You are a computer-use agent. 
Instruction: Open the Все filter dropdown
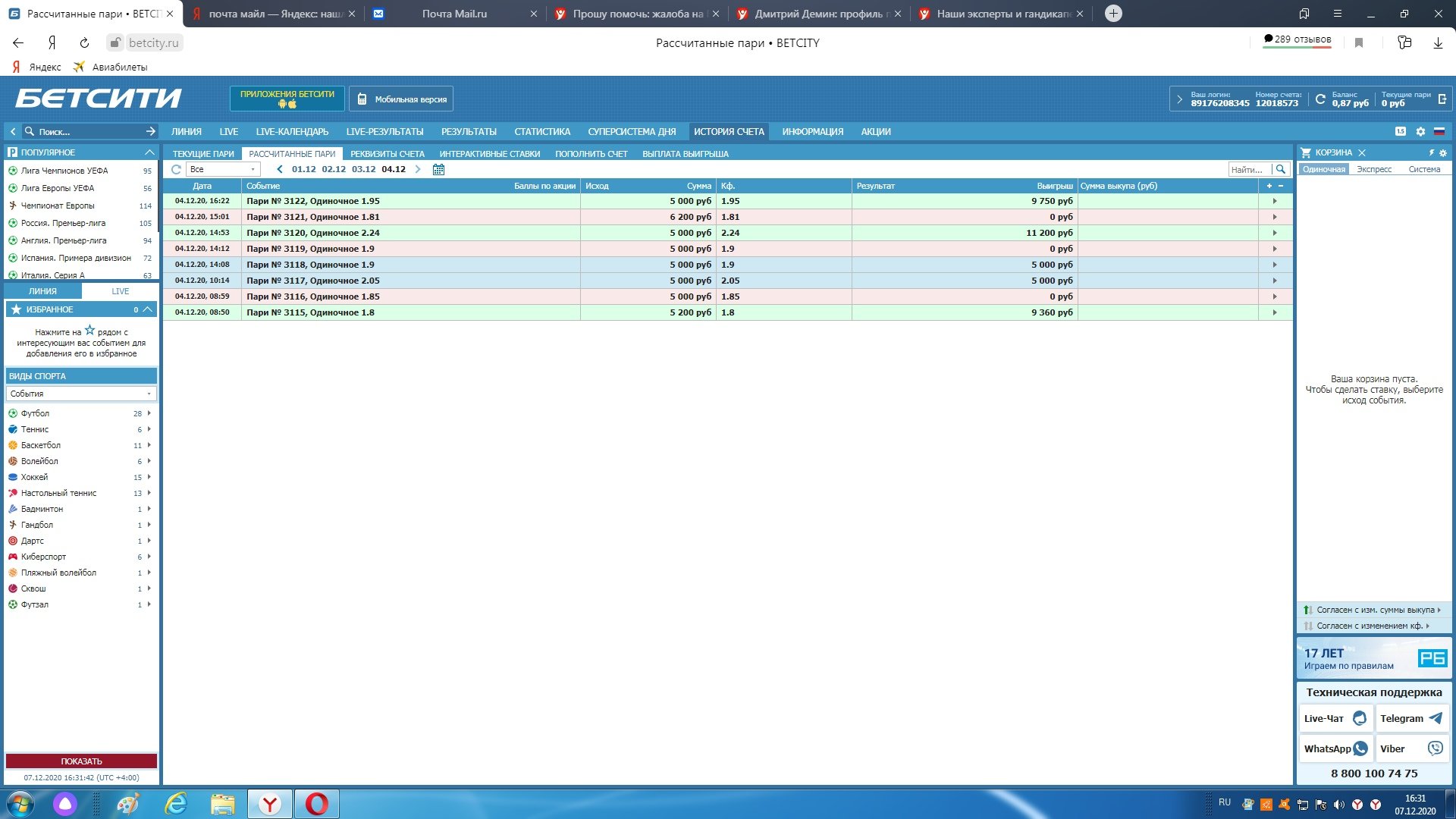(223, 169)
